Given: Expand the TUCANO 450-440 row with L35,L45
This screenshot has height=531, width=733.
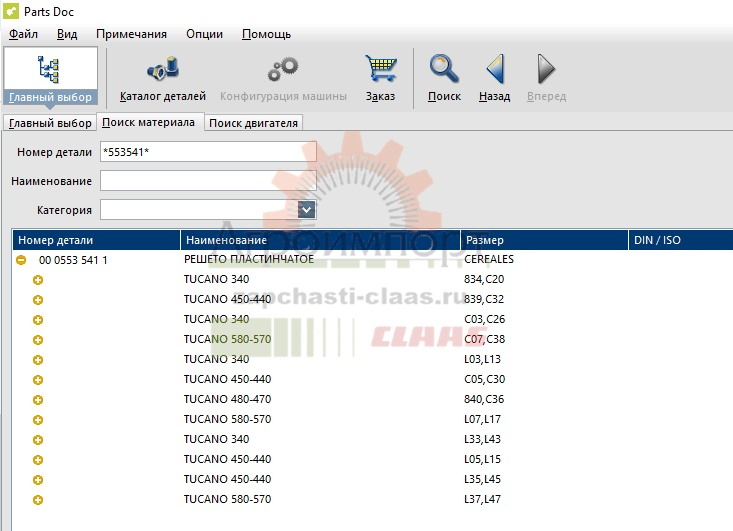Looking at the screenshot, I should point(38,480).
